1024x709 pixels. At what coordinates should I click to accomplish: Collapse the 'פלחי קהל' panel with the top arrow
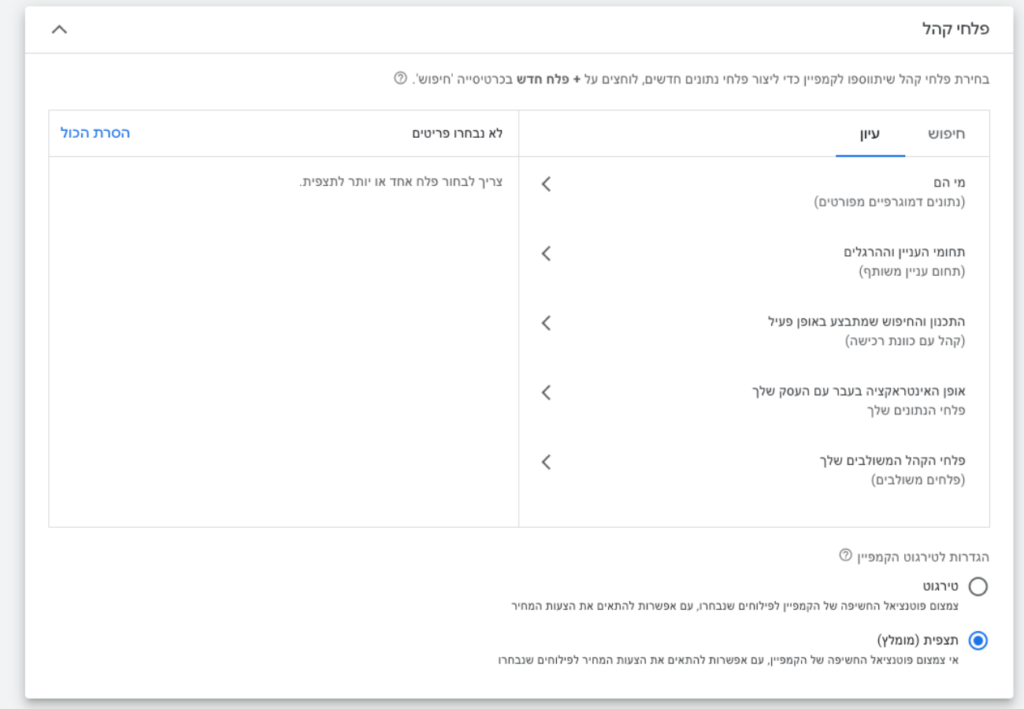coord(59,29)
